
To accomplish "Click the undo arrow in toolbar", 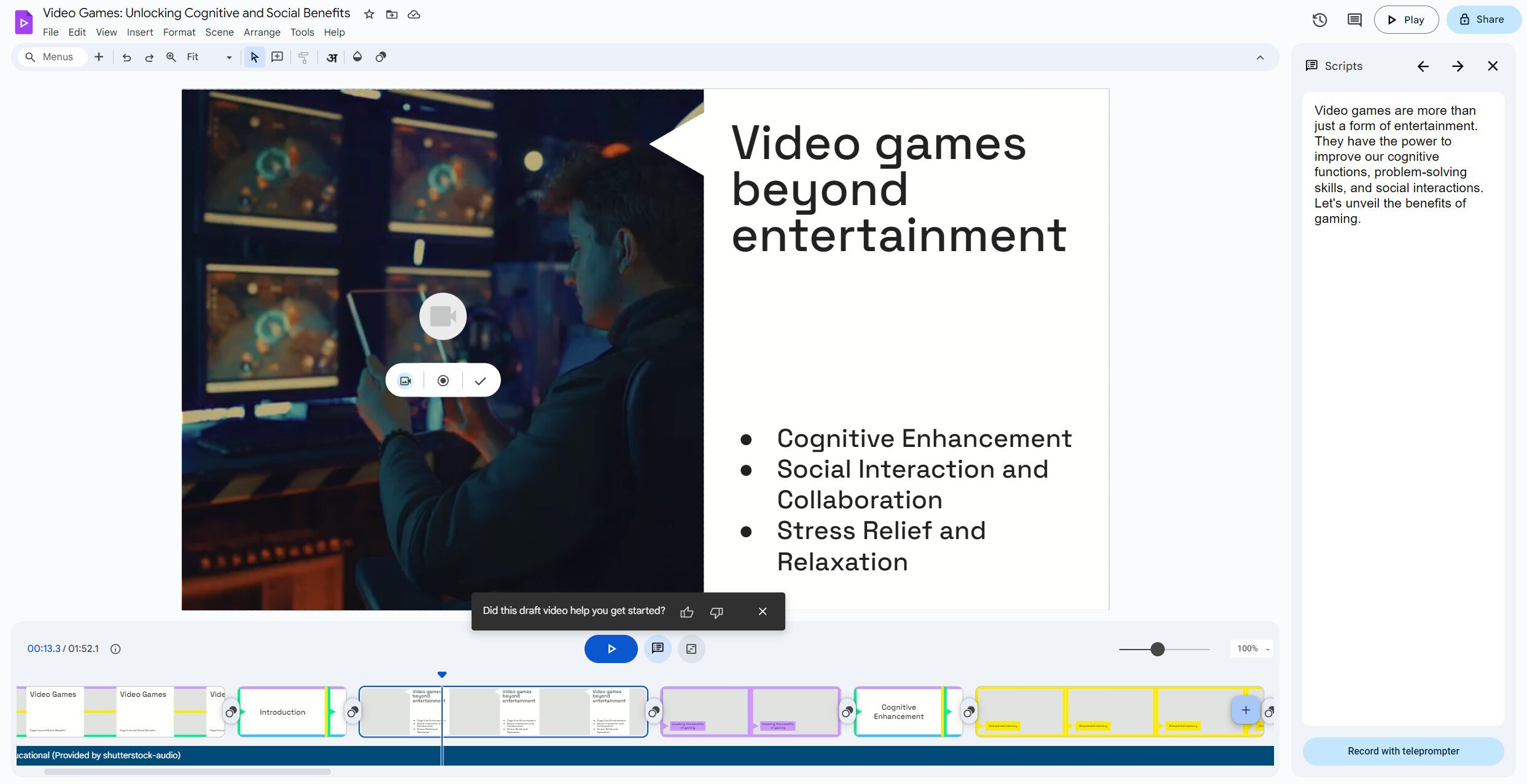I will tap(126, 57).
